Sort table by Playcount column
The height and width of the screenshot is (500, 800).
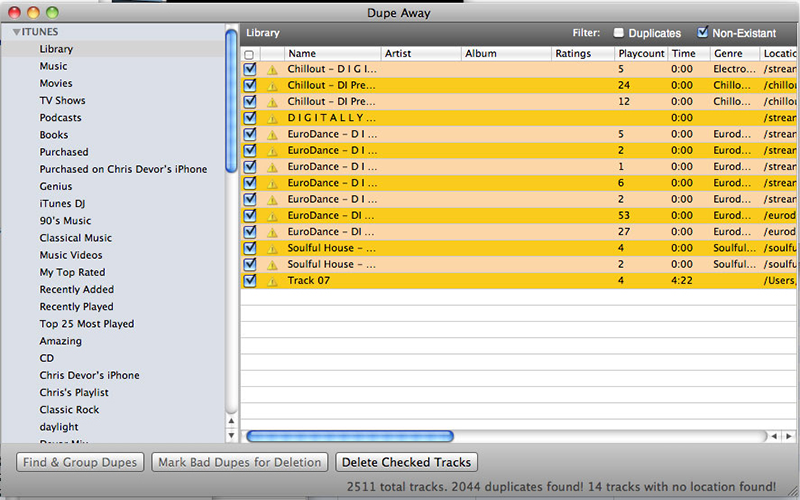tap(641, 54)
